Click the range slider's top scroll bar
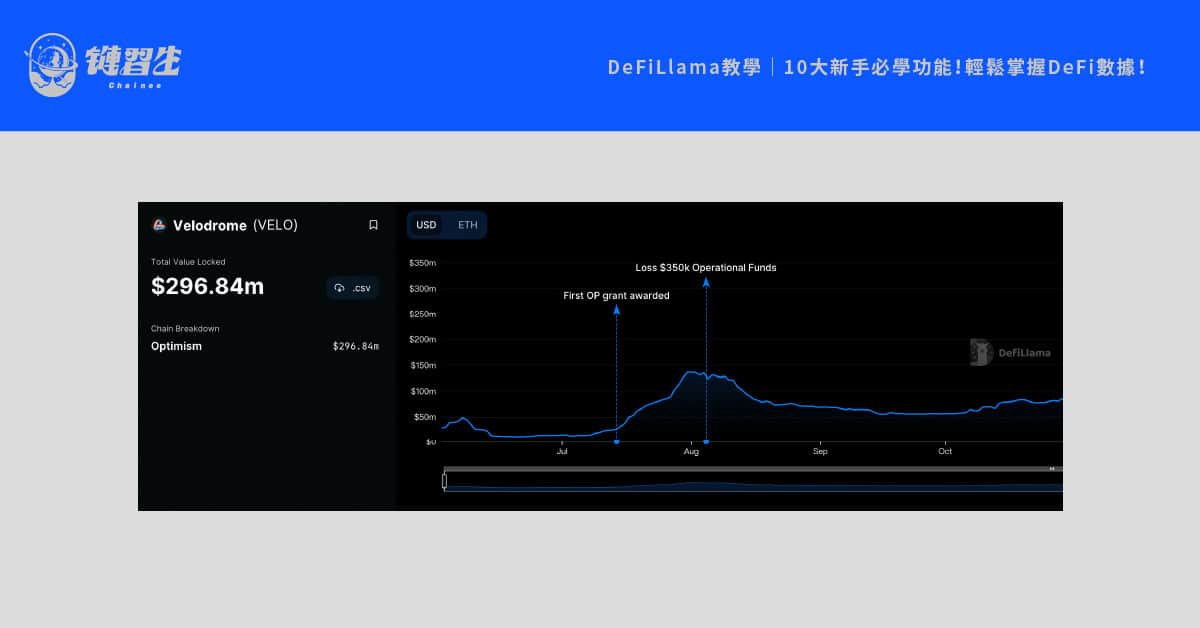 coord(753,468)
